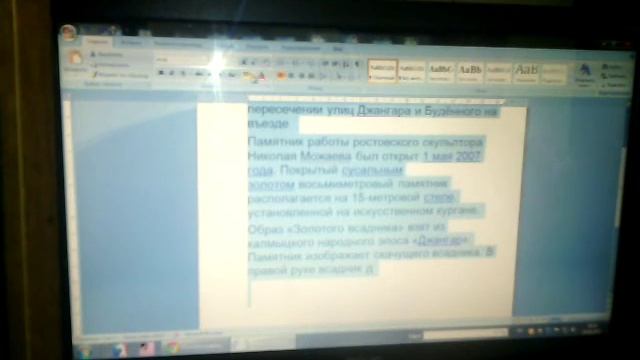The image size is (640, 360).
Task: Select the second style in gallery
Action: pos(411,72)
